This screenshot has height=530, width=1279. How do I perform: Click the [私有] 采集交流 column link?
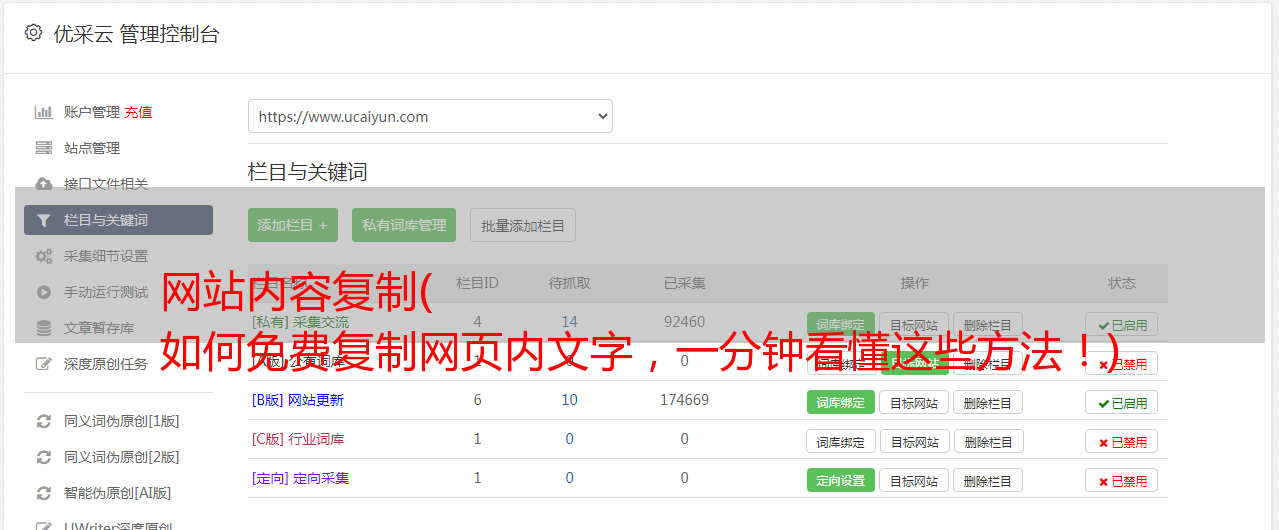[x=301, y=322]
